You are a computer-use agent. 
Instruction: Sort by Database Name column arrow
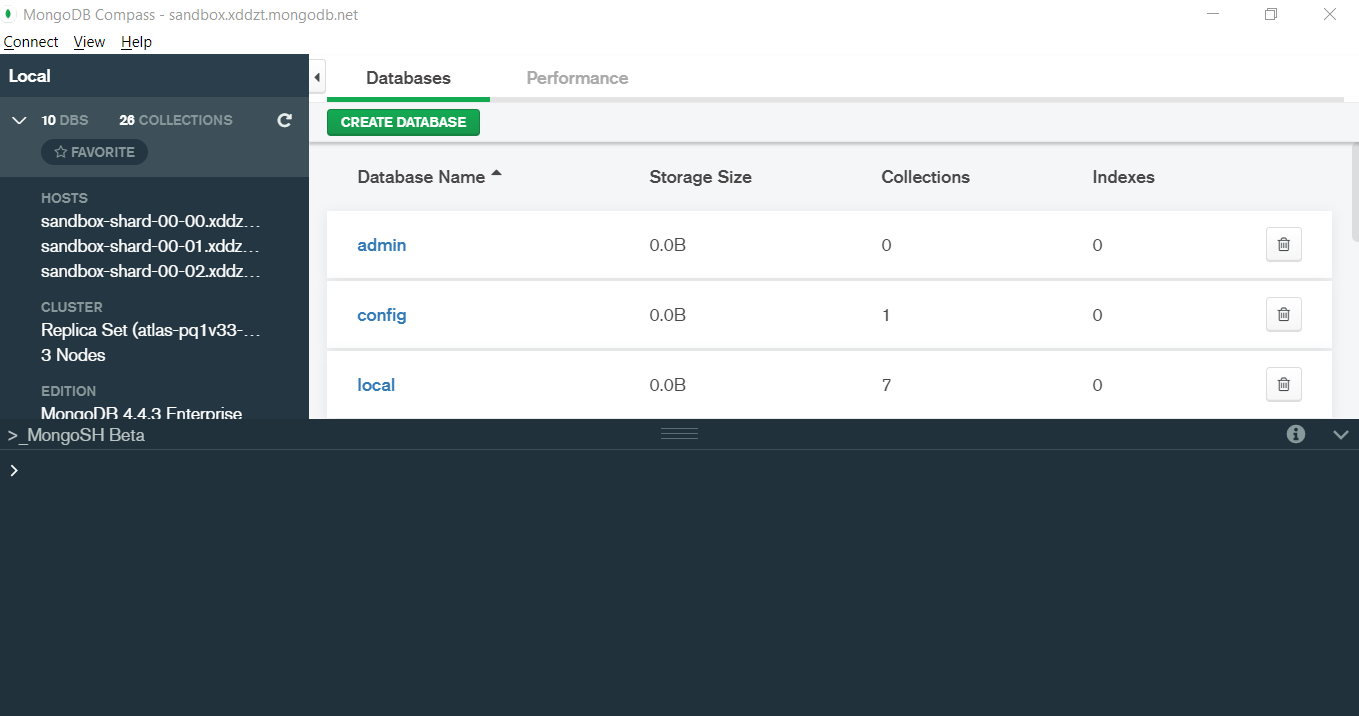496,174
